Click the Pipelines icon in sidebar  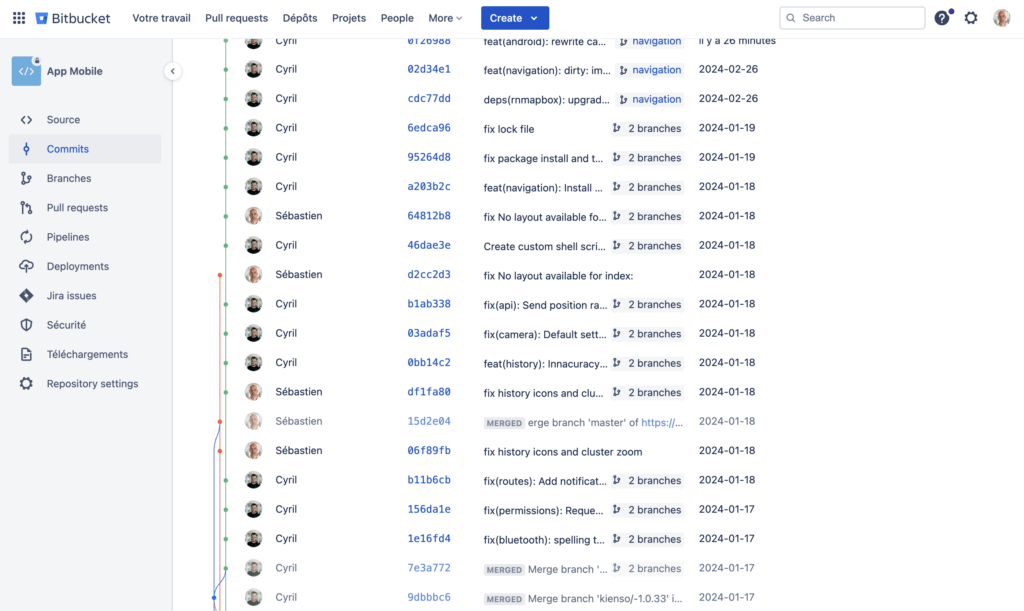click(x=26, y=237)
